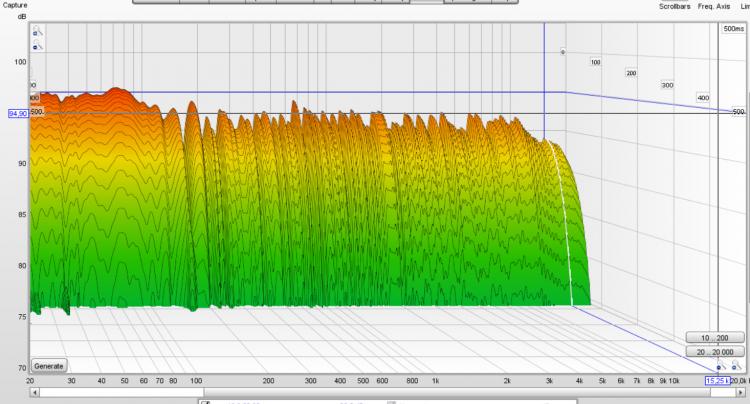Image resolution: width=750 pixels, height=404 pixels.
Task: Click left zoom magnifier below the 20..20 000 button
Action: pos(719,367)
